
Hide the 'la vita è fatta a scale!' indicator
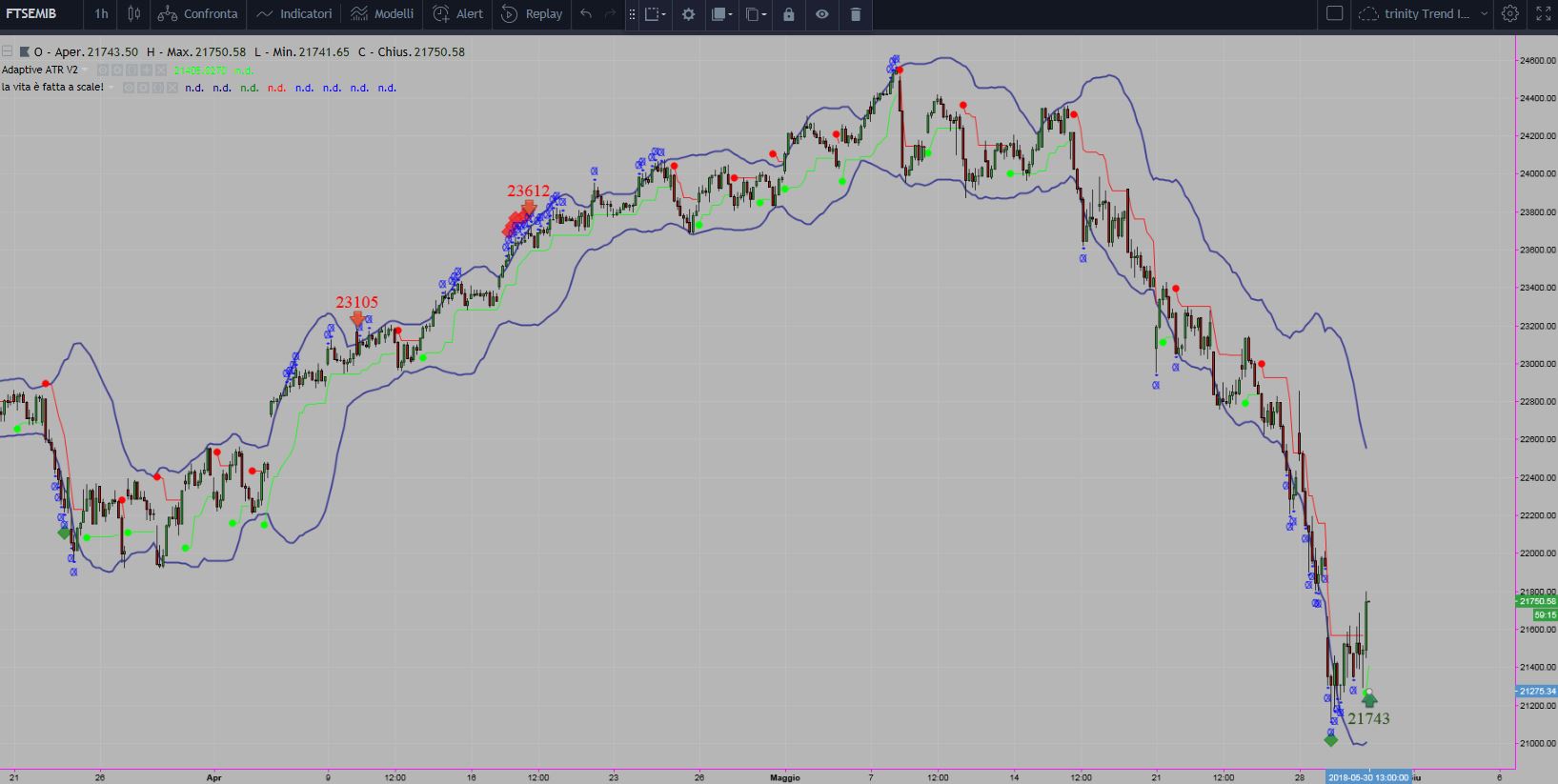click(x=129, y=87)
